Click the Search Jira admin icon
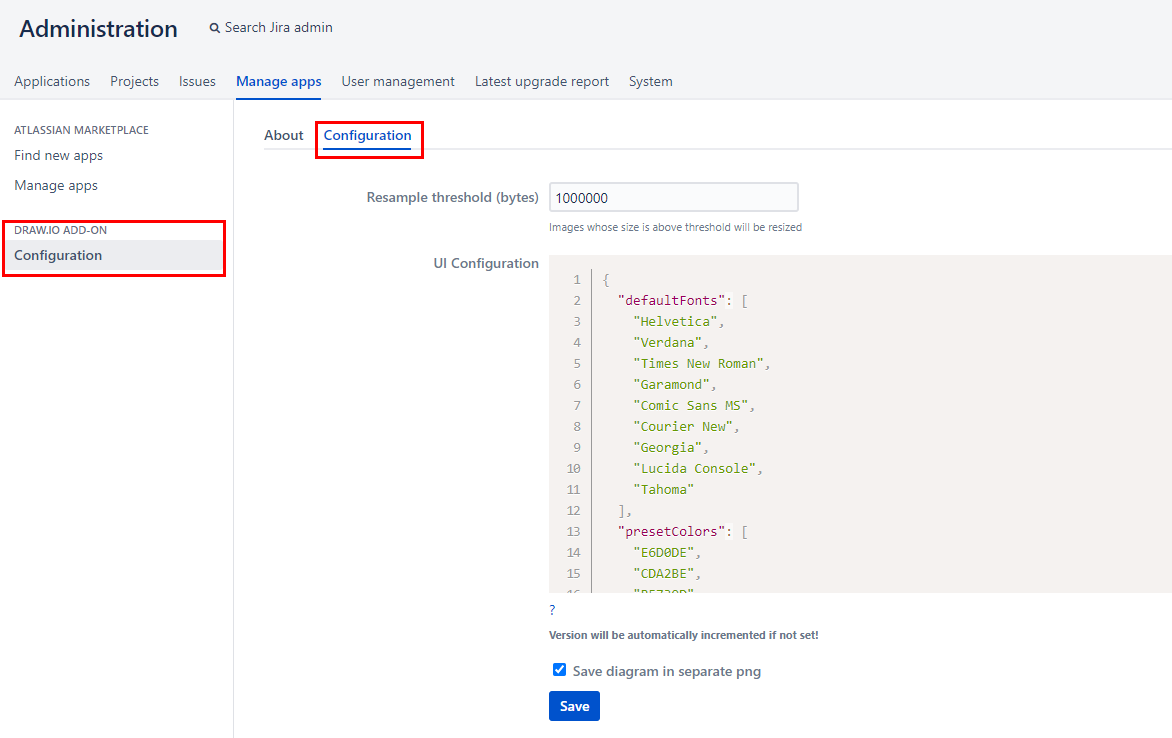1172x738 pixels. (214, 27)
